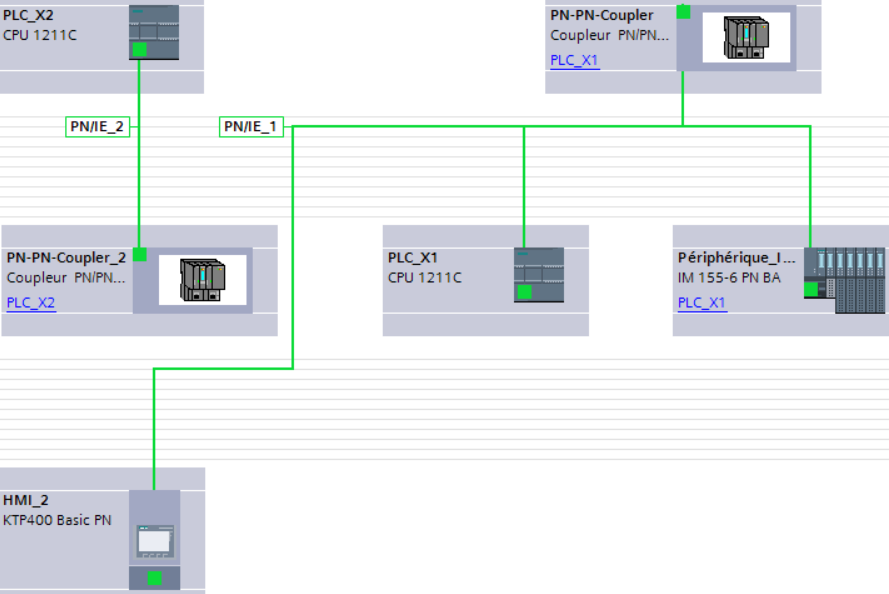Select the PN-PN-Coupler_2 device image
Viewport: 889px width, 594px height.
pos(203,279)
